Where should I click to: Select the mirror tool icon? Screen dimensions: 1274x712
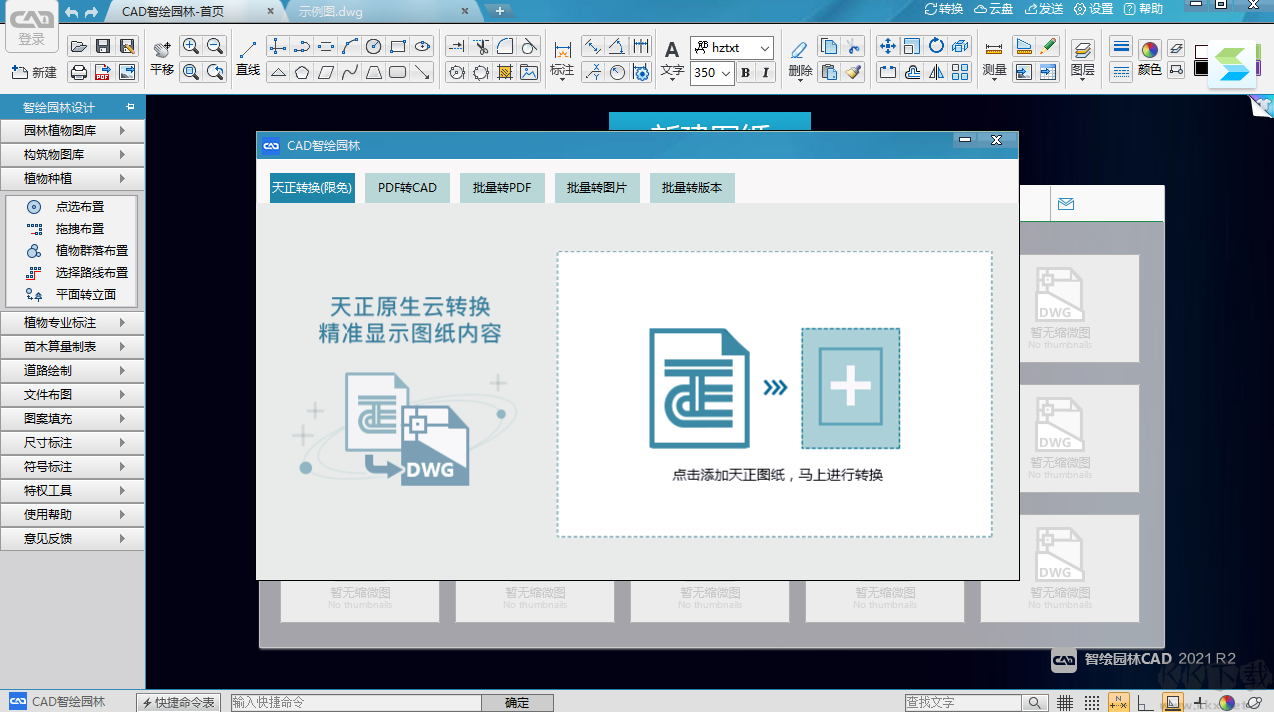936,72
